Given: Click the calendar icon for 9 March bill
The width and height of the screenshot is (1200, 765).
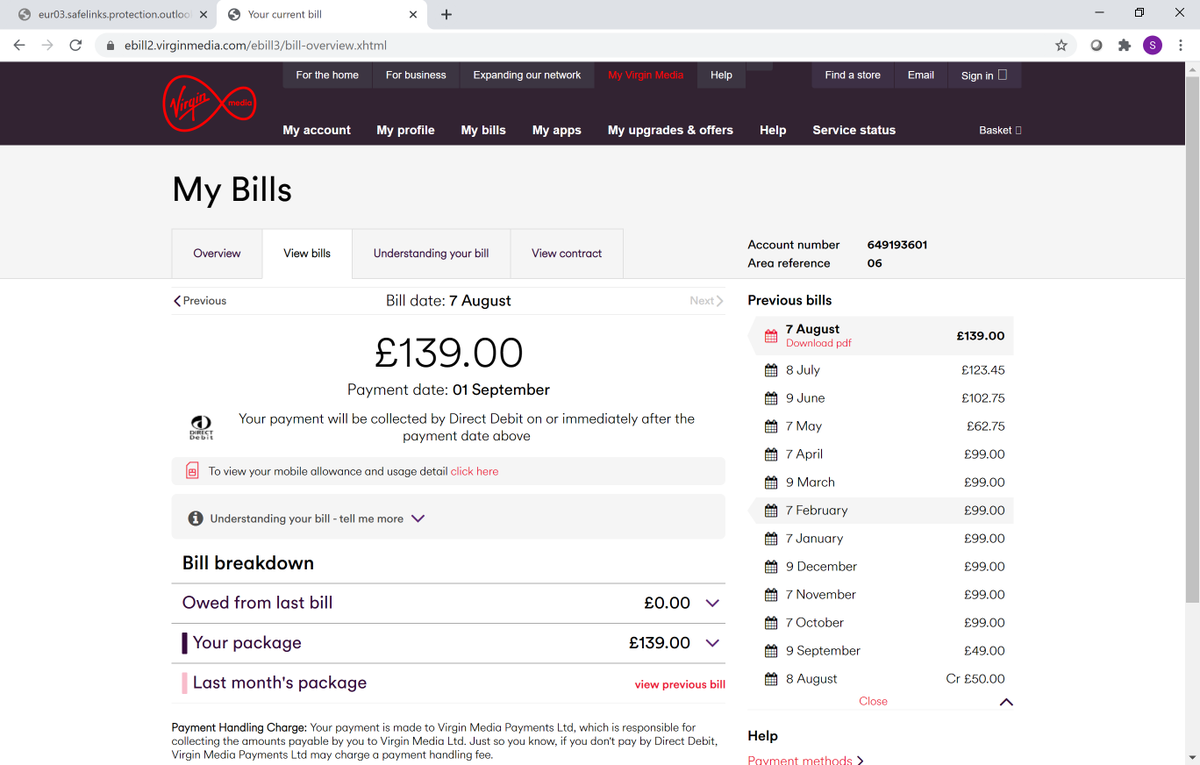Looking at the screenshot, I should [771, 482].
